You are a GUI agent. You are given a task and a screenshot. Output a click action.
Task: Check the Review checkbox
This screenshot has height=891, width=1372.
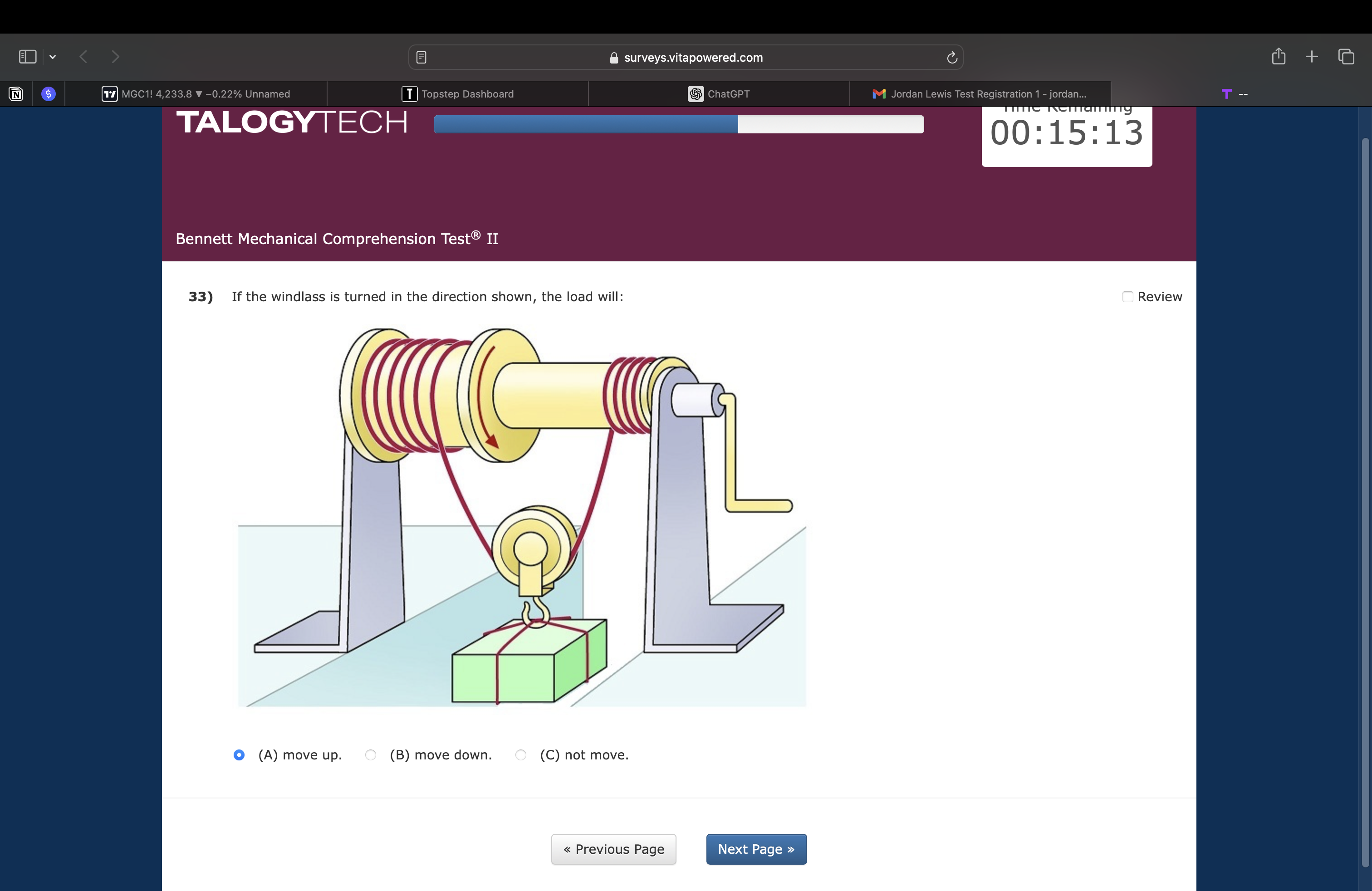[1127, 297]
